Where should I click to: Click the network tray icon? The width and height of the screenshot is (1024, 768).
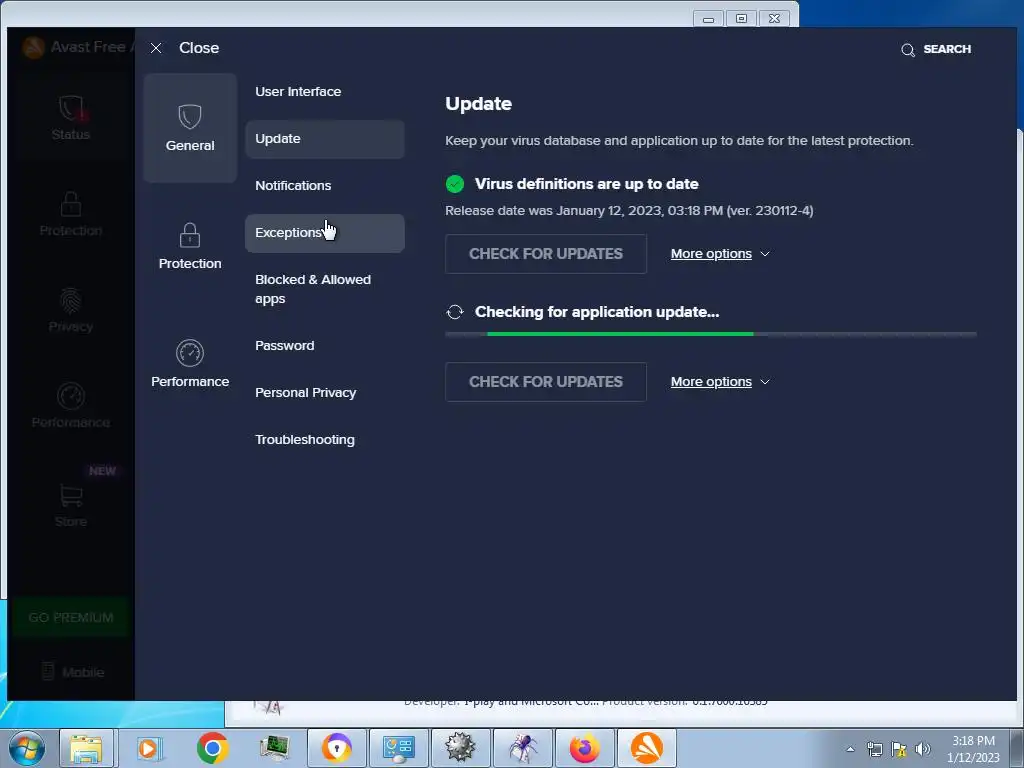(875, 749)
